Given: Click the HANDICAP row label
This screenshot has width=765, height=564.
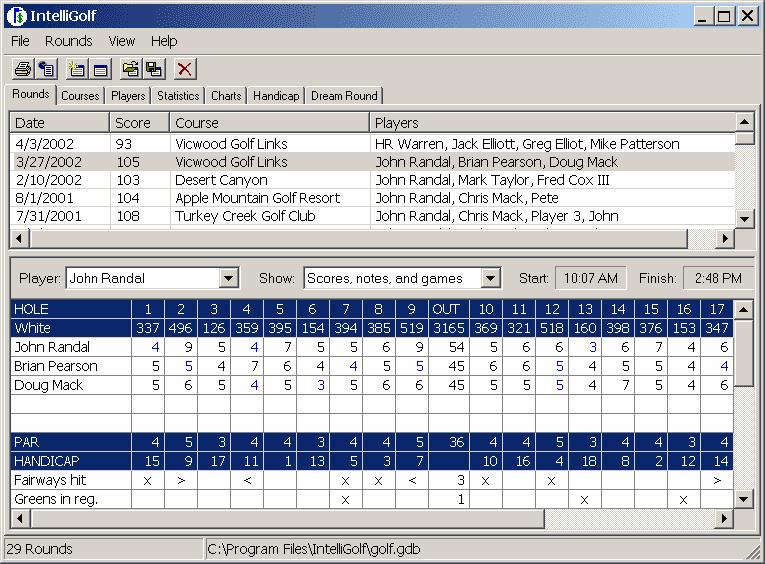Looking at the screenshot, I should point(46,461).
